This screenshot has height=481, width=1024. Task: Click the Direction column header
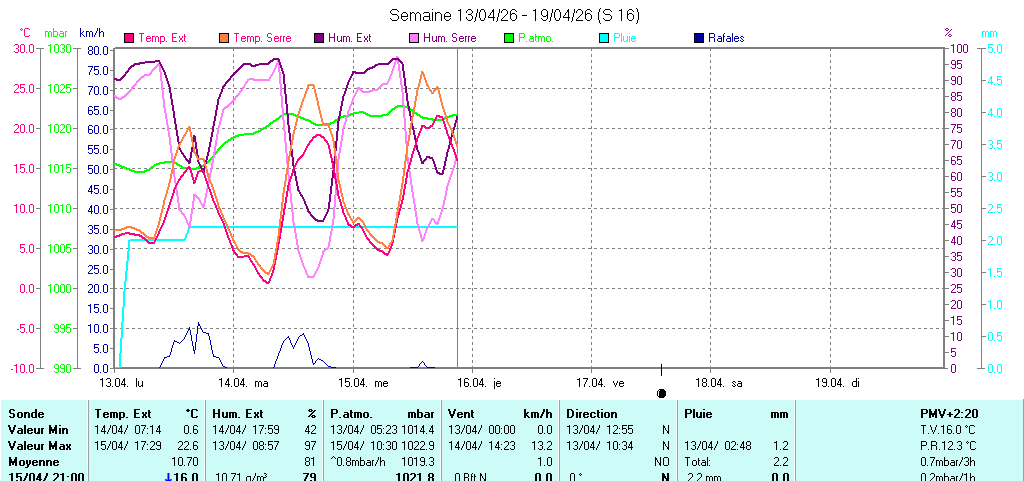592,413
